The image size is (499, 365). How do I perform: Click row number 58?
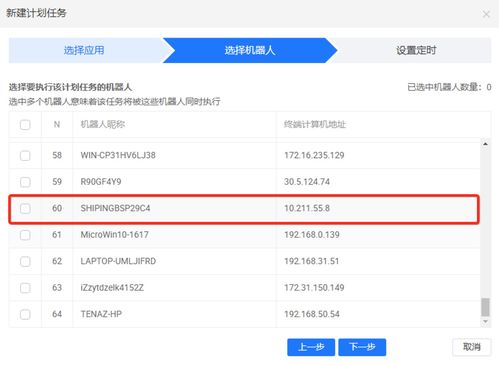[x=57, y=155]
